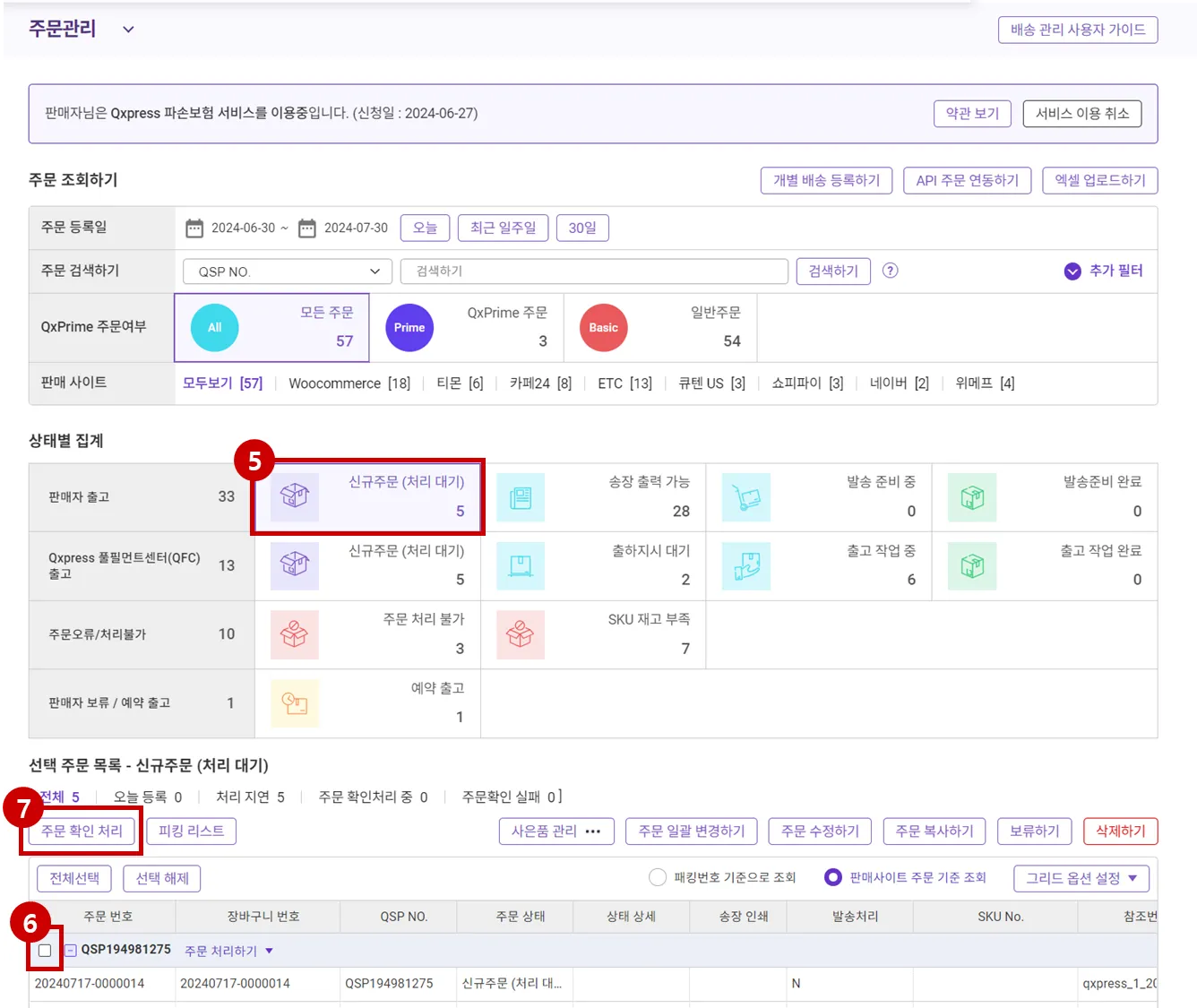The width and height of the screenshot is (1197, 1008).
Task: Open the end date calendar icon
Action: pyautogui.click(x=307, y=228)
